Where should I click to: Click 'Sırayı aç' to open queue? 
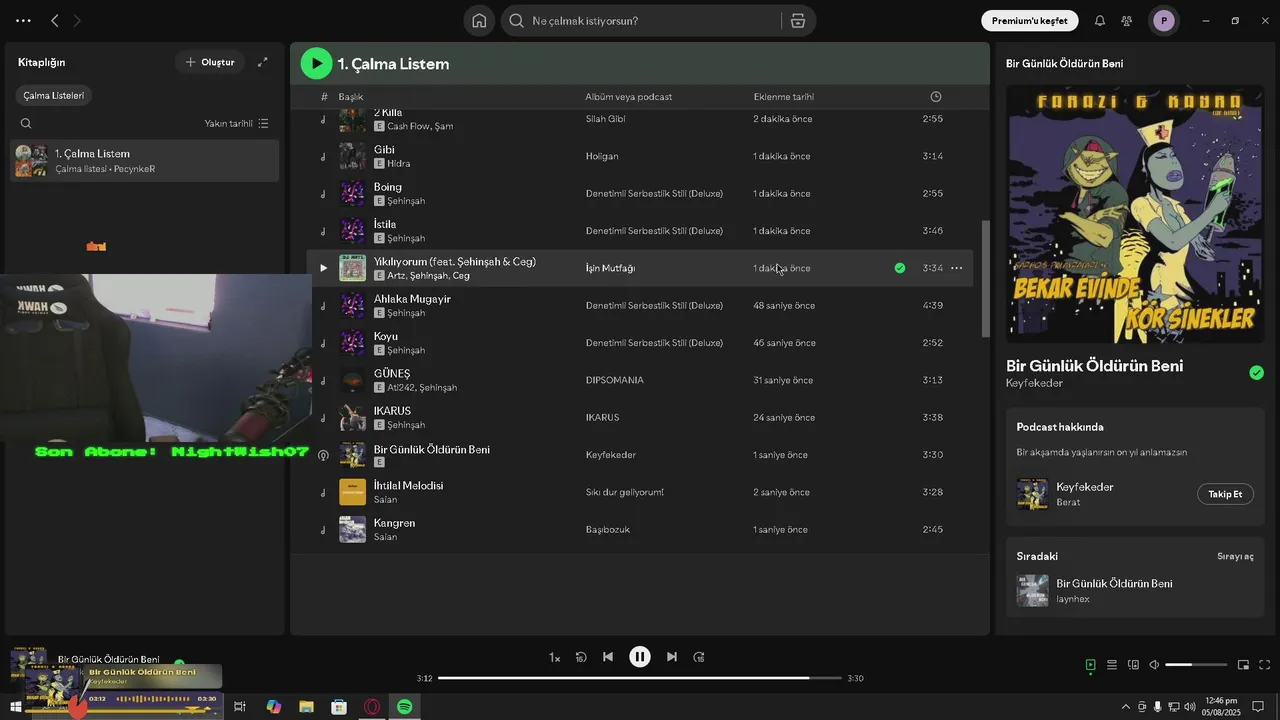tap(1235, 556)
